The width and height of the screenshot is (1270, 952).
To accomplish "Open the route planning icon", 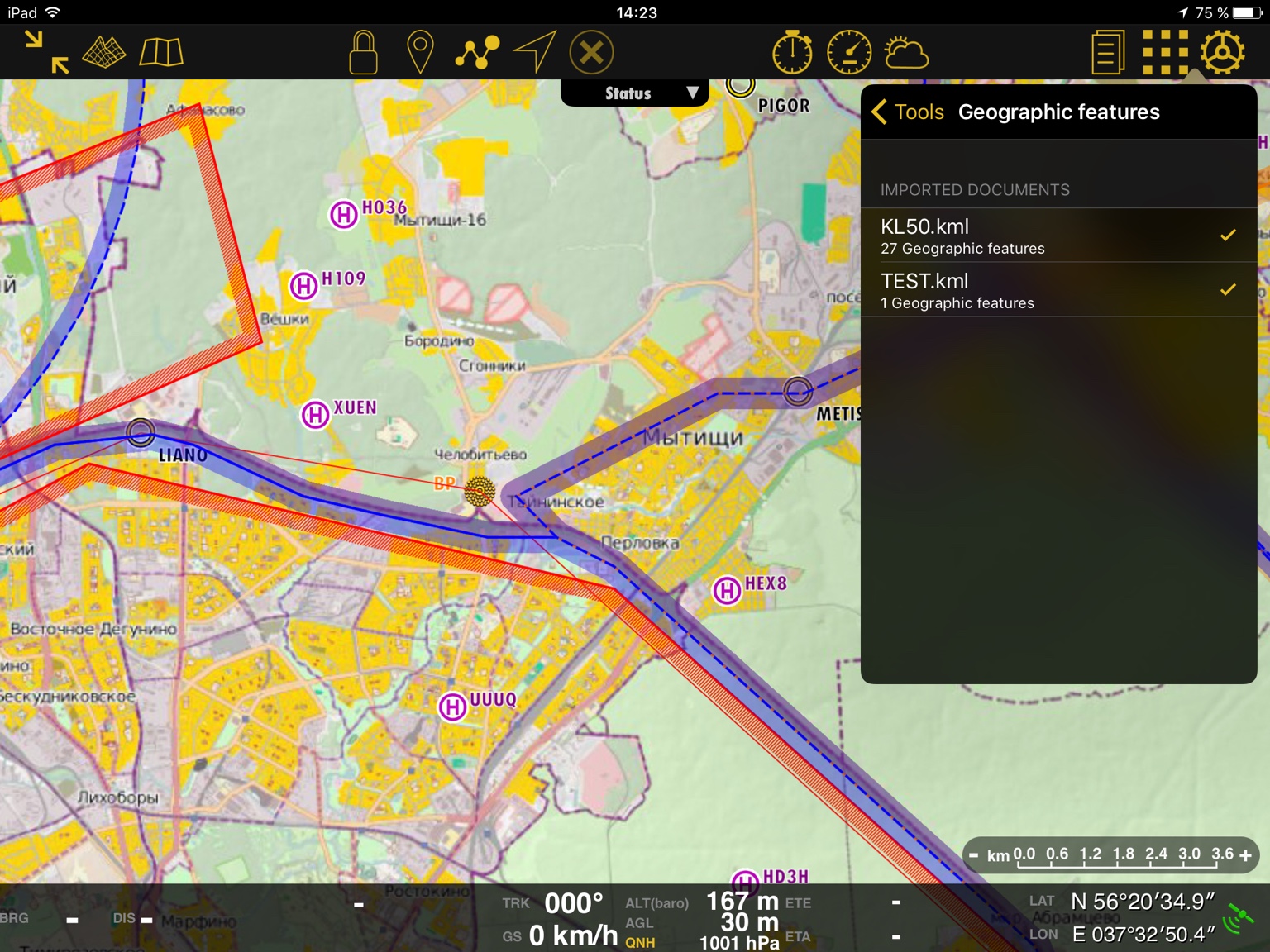I will coord(477,52).
